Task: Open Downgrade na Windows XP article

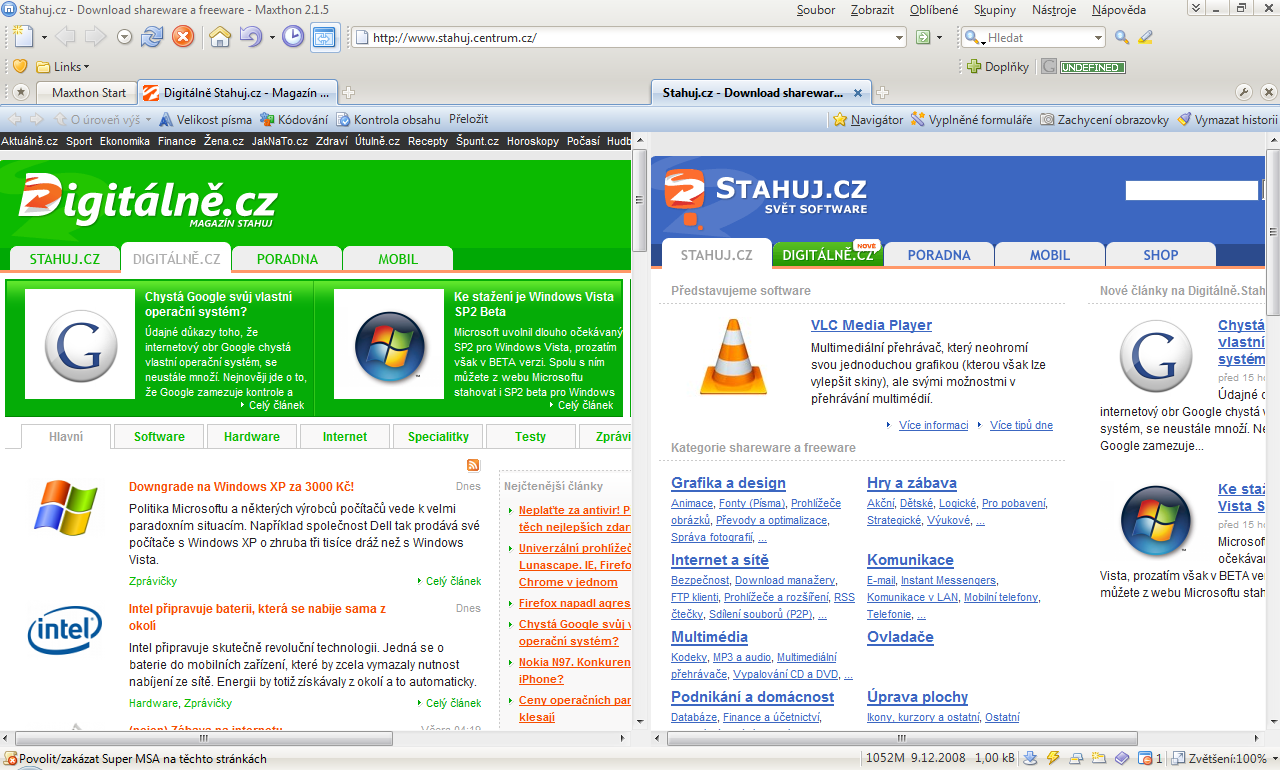Action: tap(241, 487)
